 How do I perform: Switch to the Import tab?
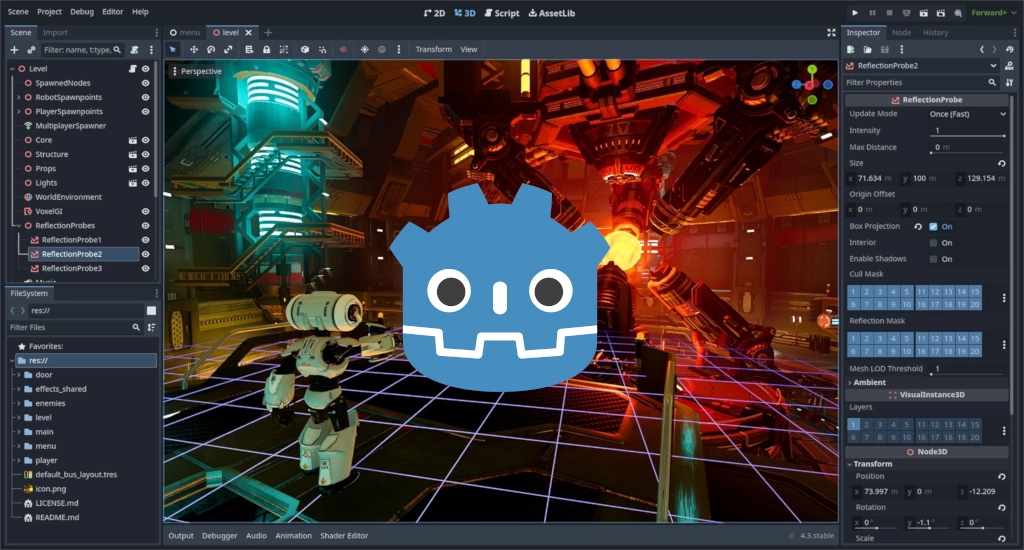coord(55,33)
